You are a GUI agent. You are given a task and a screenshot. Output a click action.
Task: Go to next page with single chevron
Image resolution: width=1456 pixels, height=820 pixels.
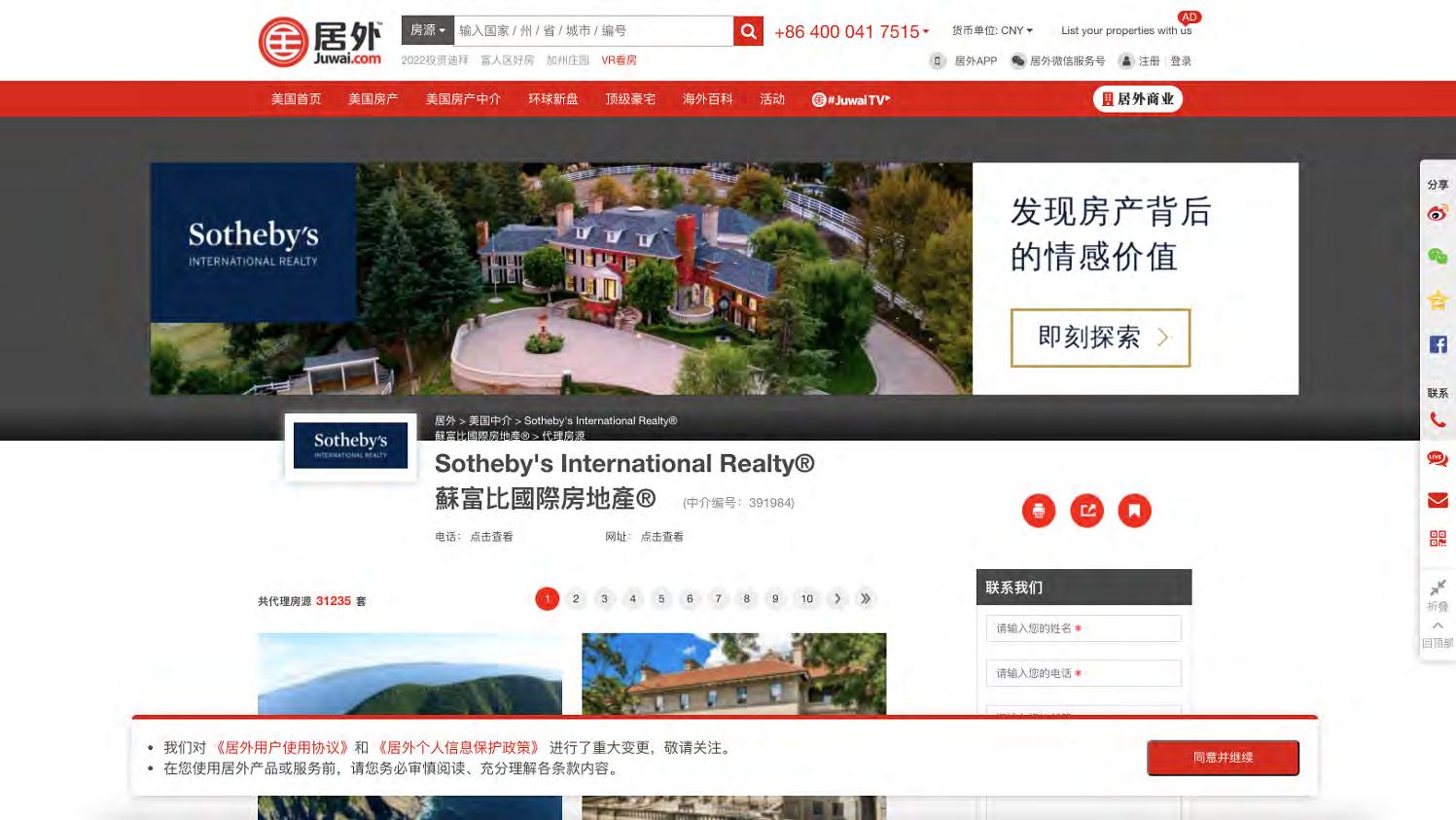837,599
